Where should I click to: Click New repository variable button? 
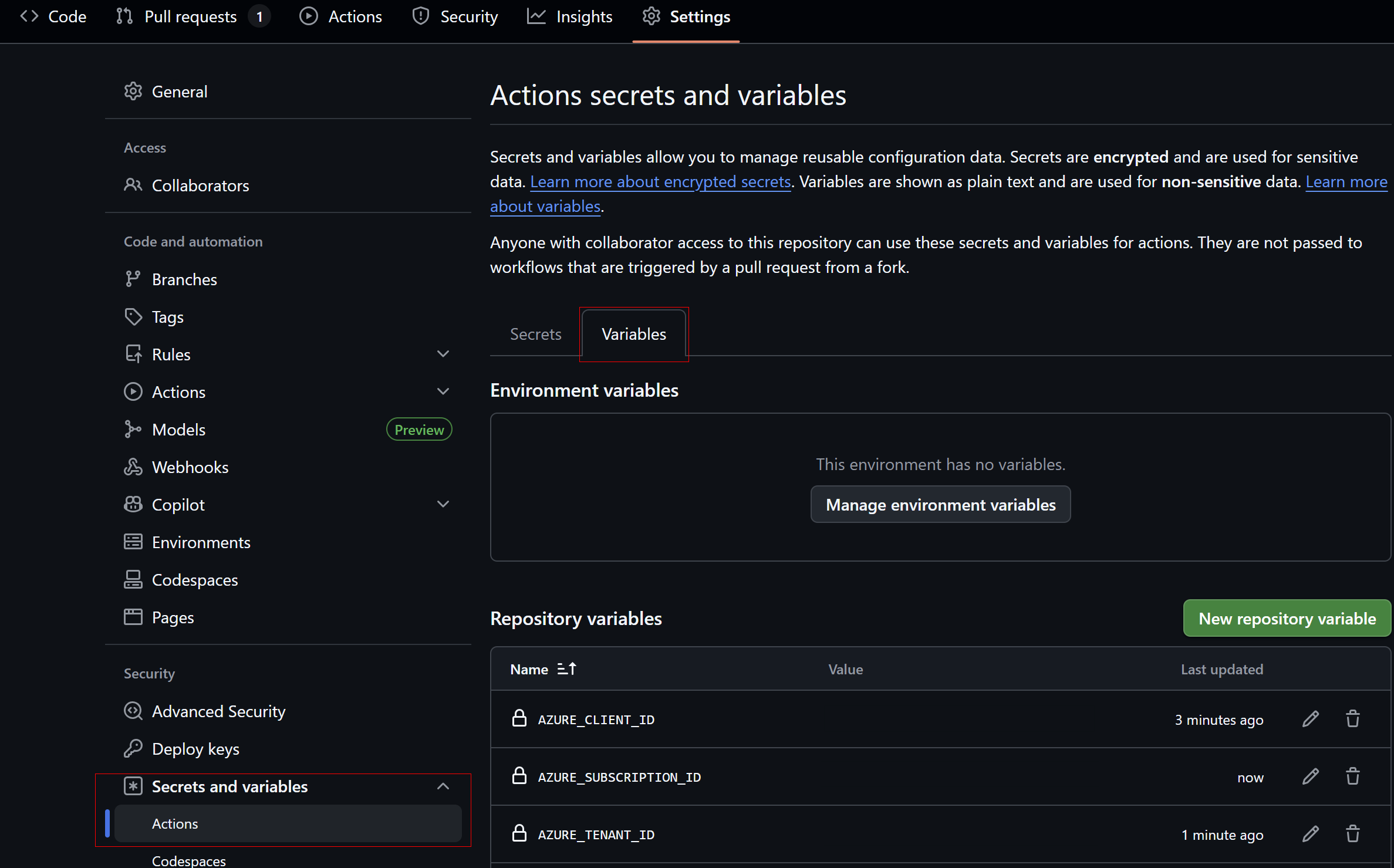click(x=1287, y=619)
